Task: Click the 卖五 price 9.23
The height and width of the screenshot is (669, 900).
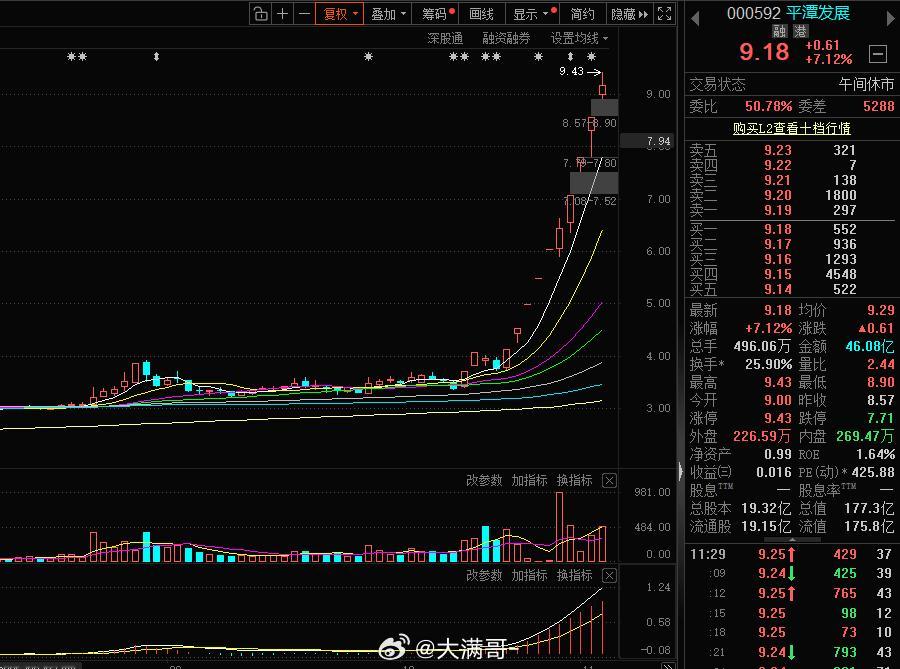Action: tap(778, 150)
